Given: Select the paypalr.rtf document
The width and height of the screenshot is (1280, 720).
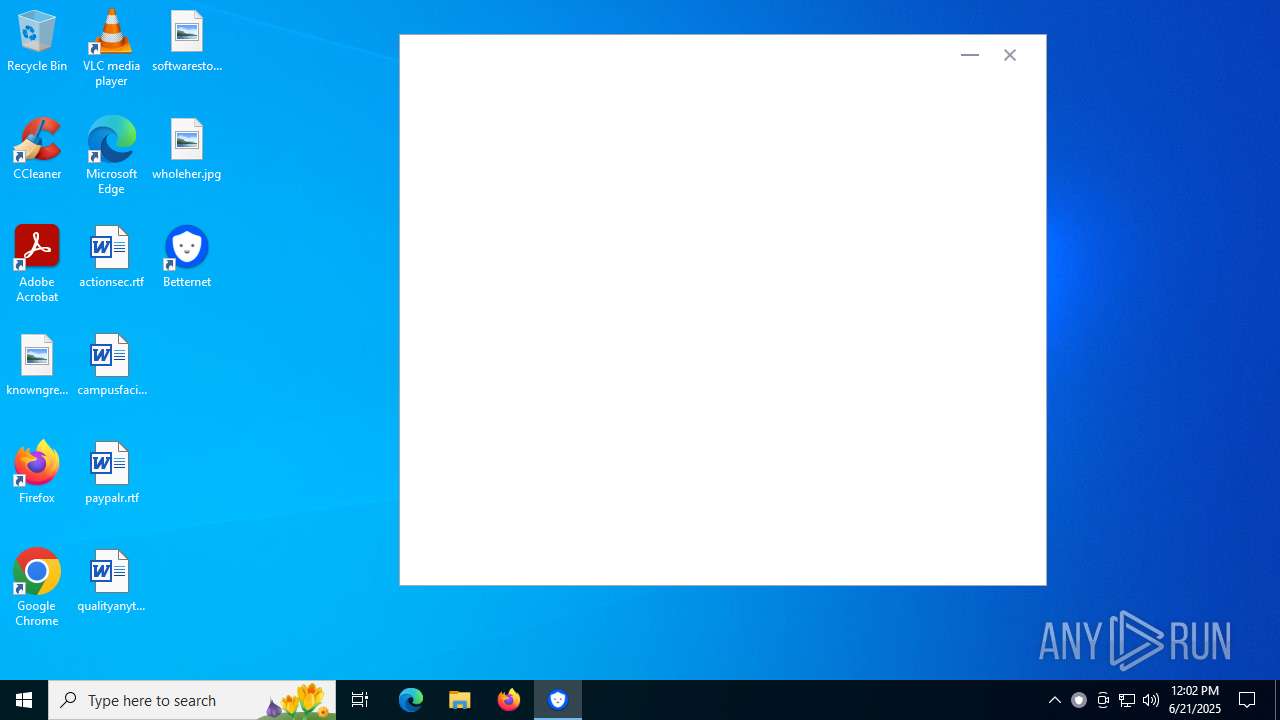Looking at the screenshot, I should pyautogui.click(x=111, y=474).
